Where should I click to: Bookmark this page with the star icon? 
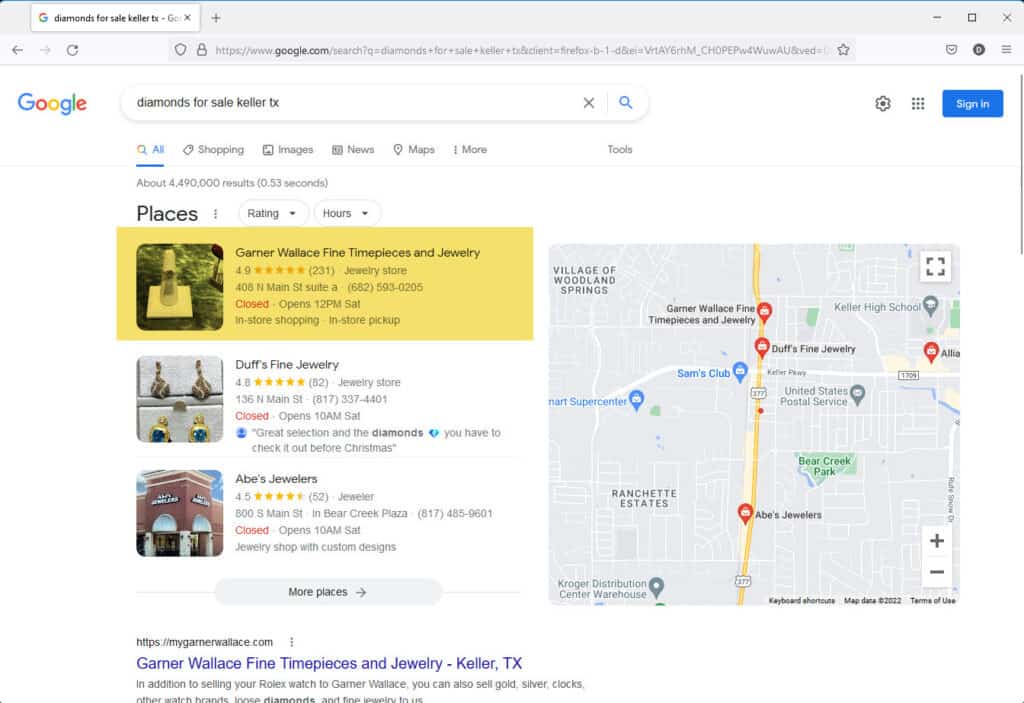(843, 50)
